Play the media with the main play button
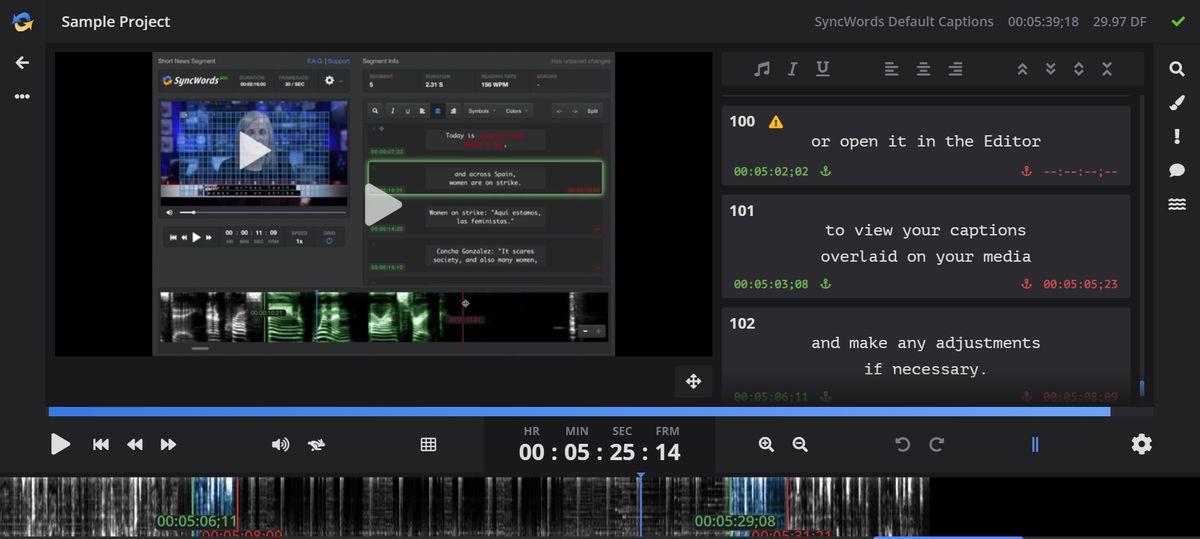This screenshot has height=539, width=1200. pos(60,444)
